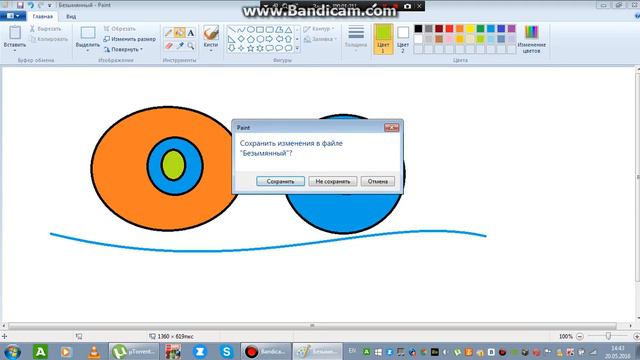Screen dimensions: 640x360
Task: Switch to the Главная ribbon tab
Action: (x=42, y=16)
